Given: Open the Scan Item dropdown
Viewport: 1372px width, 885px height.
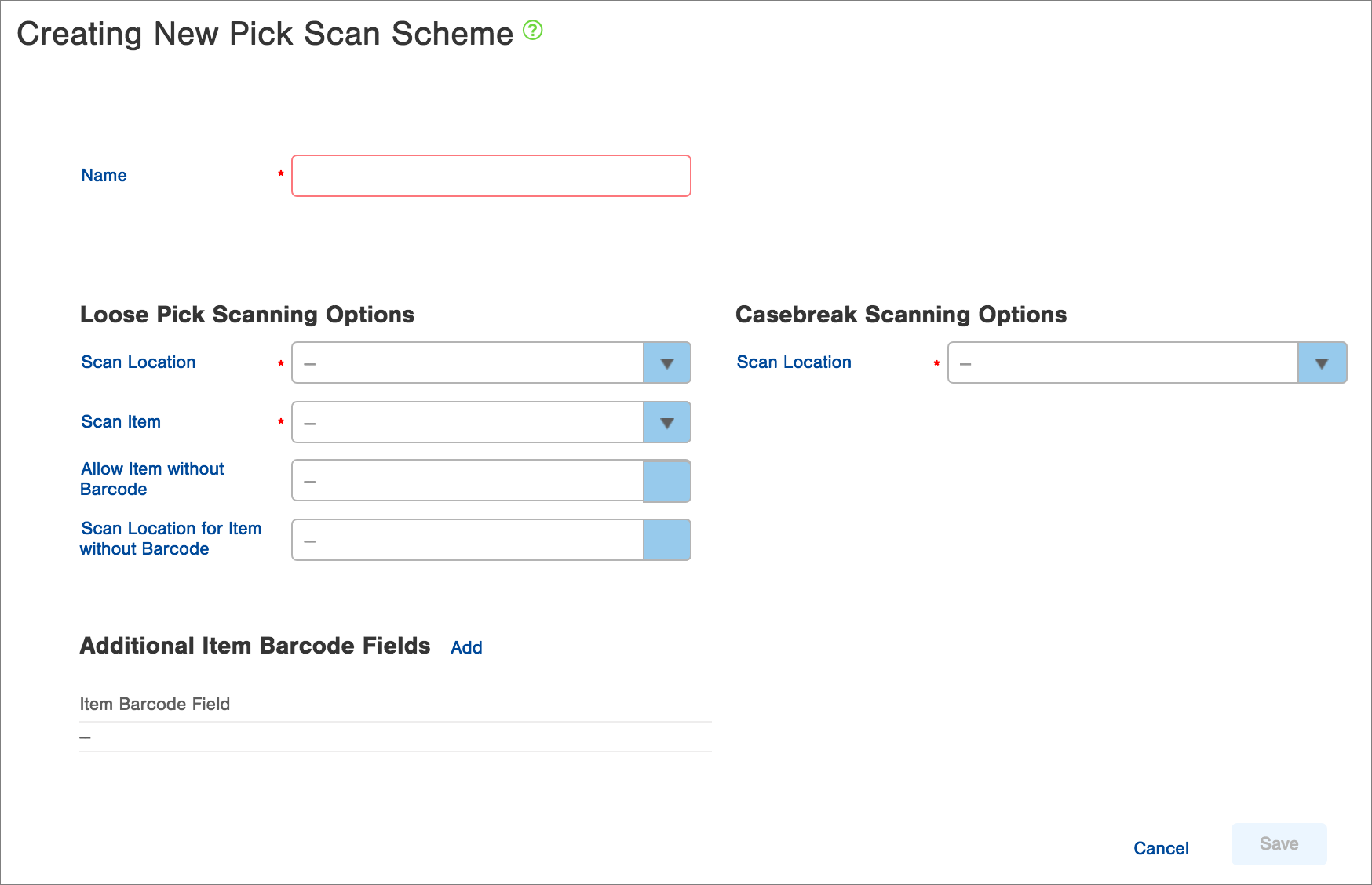Looking at the screenshot, I should tap(666, 422).
